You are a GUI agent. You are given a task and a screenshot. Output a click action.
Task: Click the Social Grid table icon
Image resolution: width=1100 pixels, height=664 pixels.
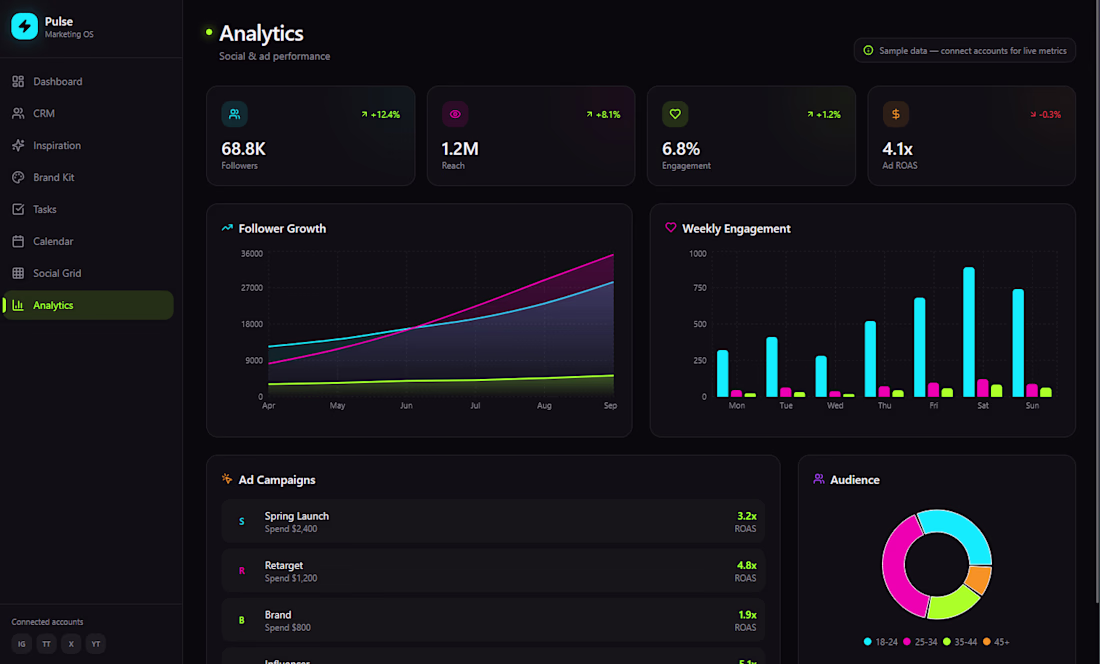click(x=18, y=273)
